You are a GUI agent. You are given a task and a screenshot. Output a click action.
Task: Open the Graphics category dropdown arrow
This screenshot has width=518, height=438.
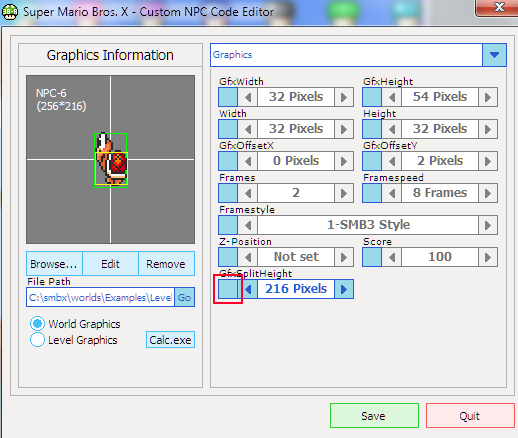coord(494,55)
